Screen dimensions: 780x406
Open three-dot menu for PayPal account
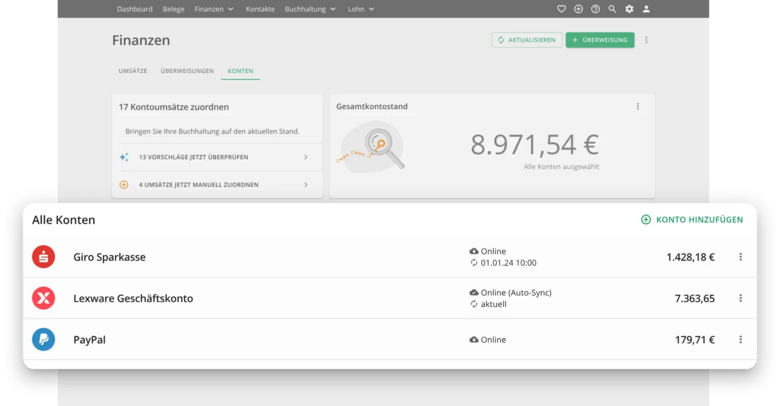tap(740, 340)
